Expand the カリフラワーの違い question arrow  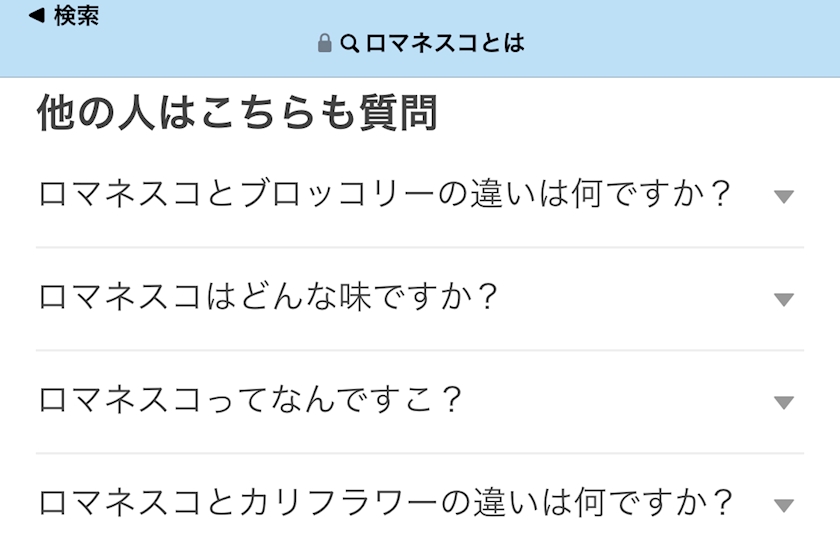[784, 505]
